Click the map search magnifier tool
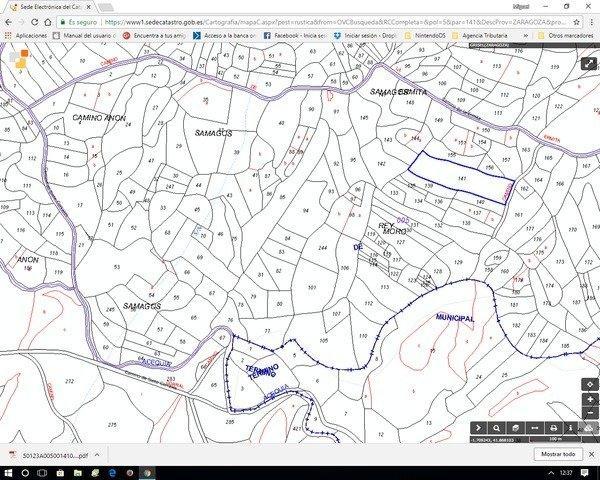Viewport: 600px width, 480px height. click(x=496, y=427)
